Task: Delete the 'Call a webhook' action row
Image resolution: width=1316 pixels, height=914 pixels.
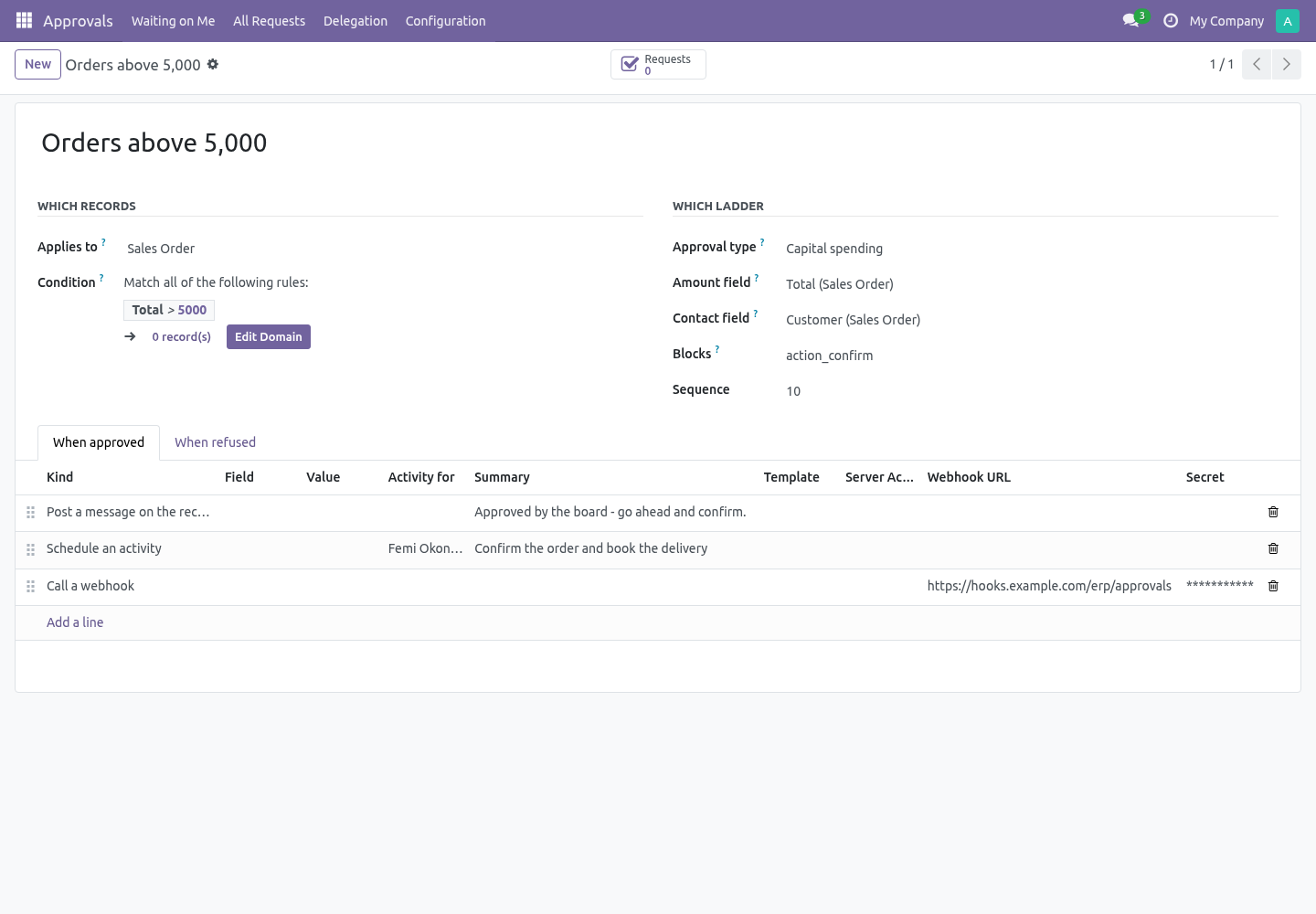Action: tap(1273, 586)
